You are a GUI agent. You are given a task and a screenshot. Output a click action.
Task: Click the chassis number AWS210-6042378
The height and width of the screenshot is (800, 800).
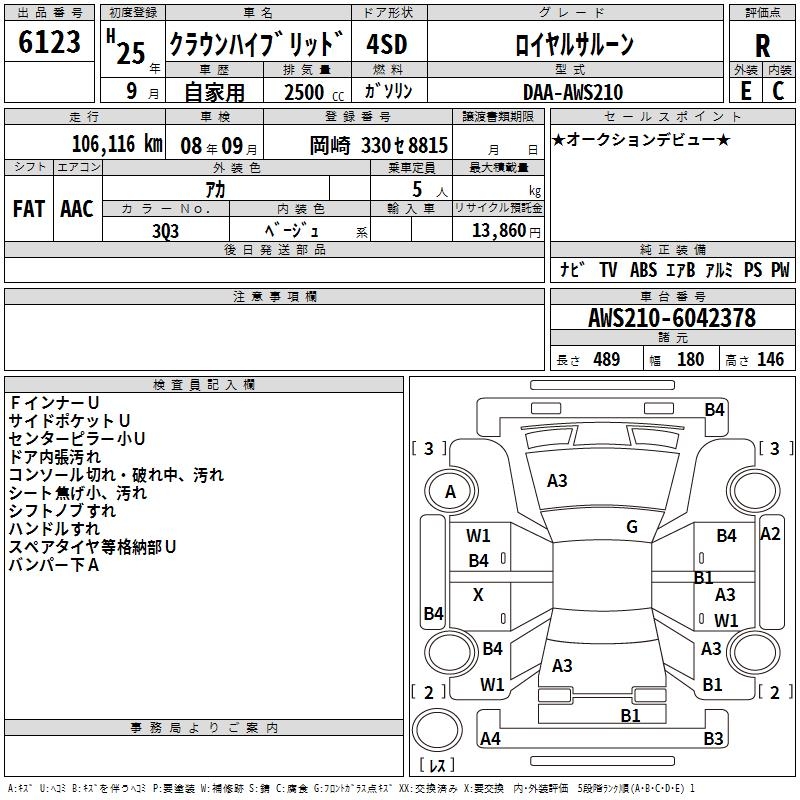tap(672, 319)
